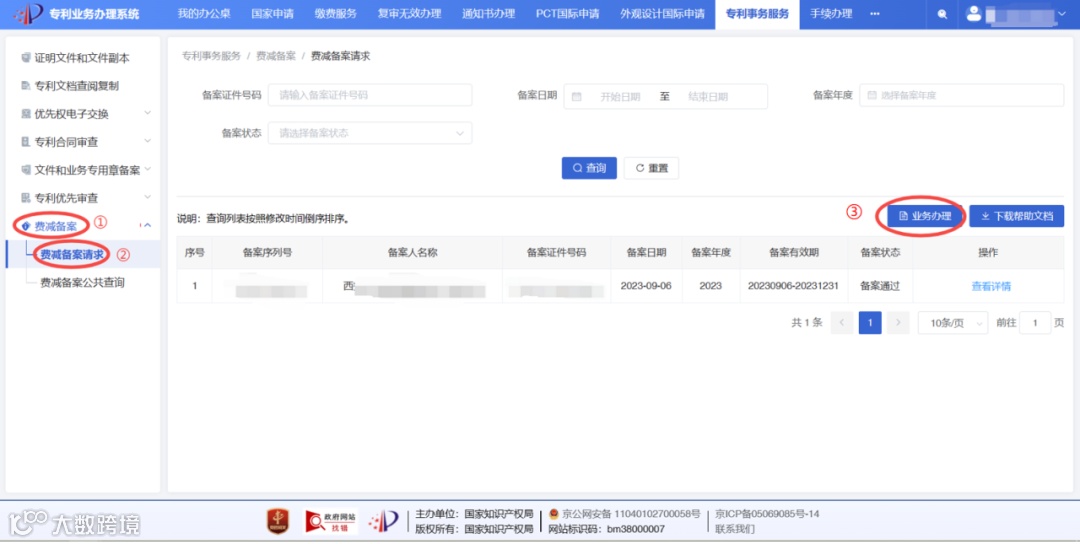Click the 备案序列号 column header
Screen dimensions: 1080x544
coord(267,252)
